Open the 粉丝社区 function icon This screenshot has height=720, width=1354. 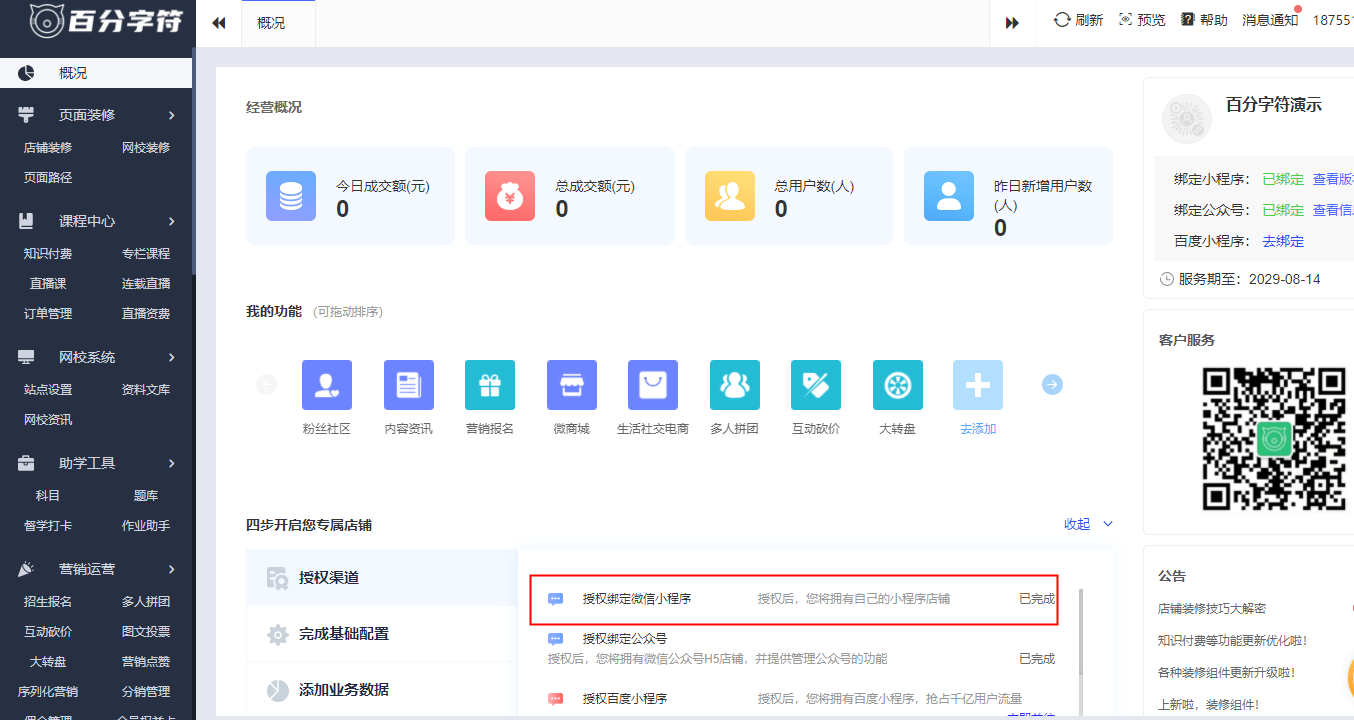point(327,385)
